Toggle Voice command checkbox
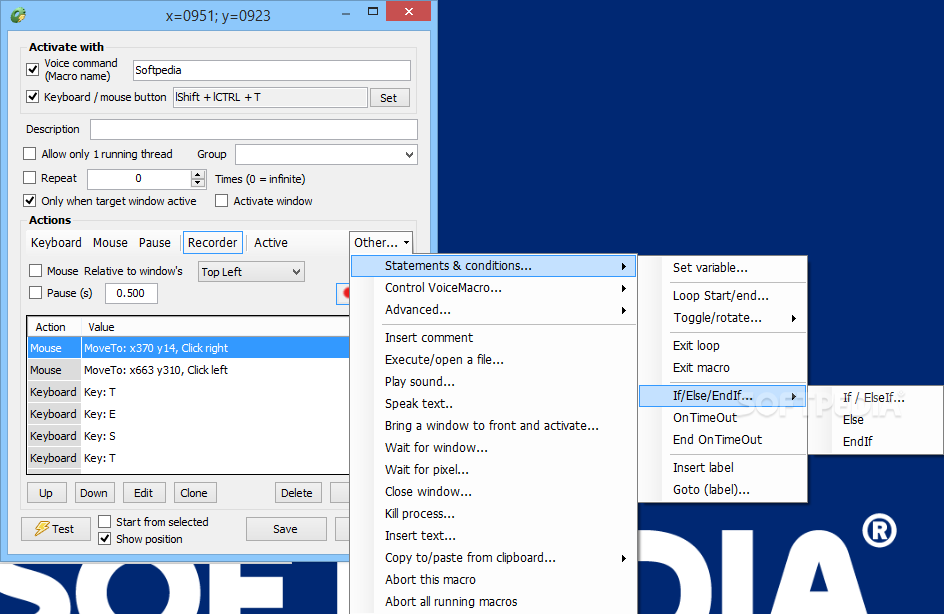Viewport: 944px width, 614px height. point(33,70)
